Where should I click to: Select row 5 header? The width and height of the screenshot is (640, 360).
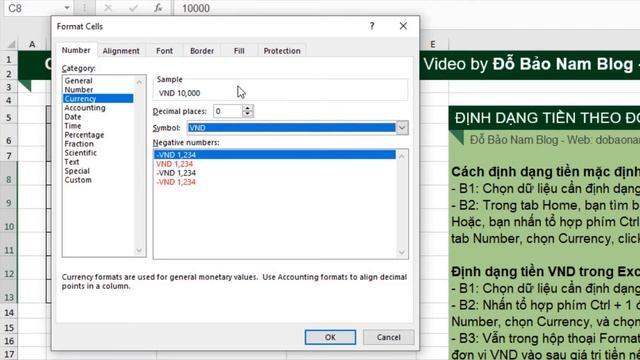click(9, 118)
